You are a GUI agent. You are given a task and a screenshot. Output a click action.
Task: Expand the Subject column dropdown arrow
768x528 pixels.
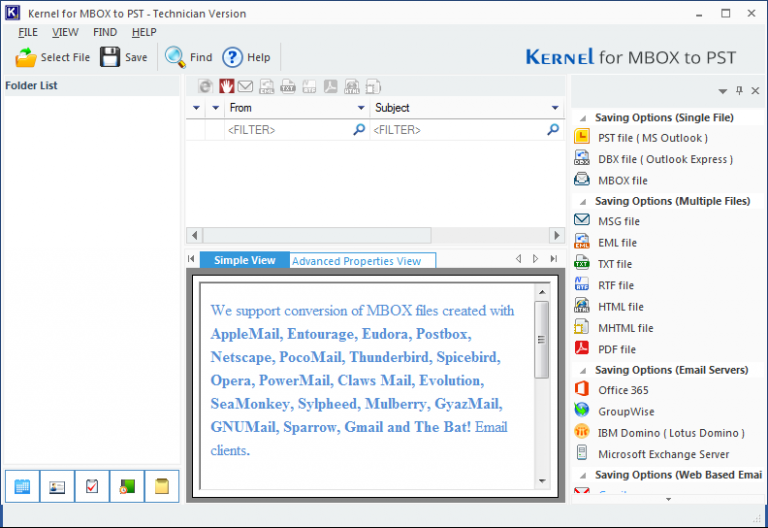555,108
